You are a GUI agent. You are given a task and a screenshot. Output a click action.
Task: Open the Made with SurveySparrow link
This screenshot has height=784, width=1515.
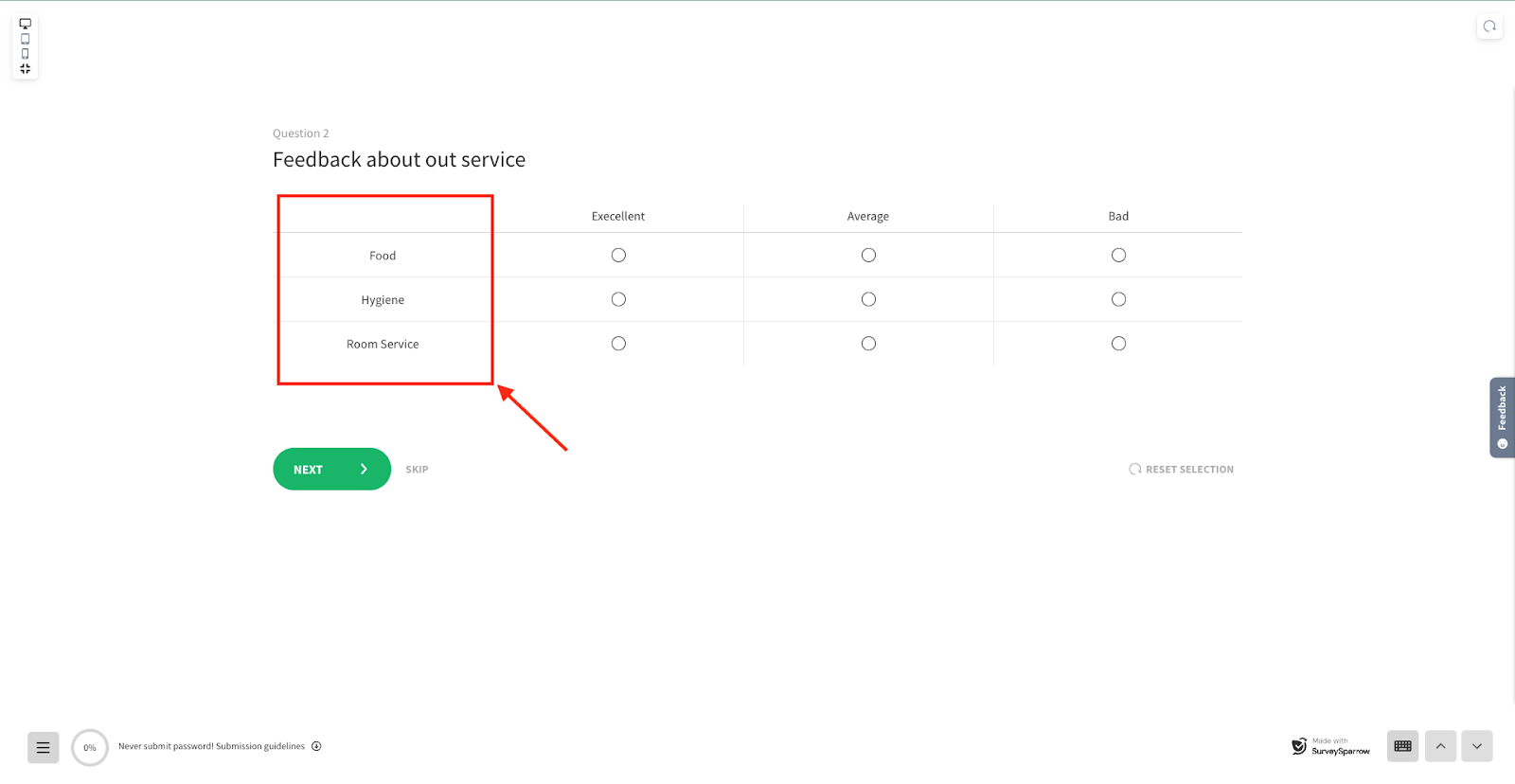click(x=1330, y=746)
